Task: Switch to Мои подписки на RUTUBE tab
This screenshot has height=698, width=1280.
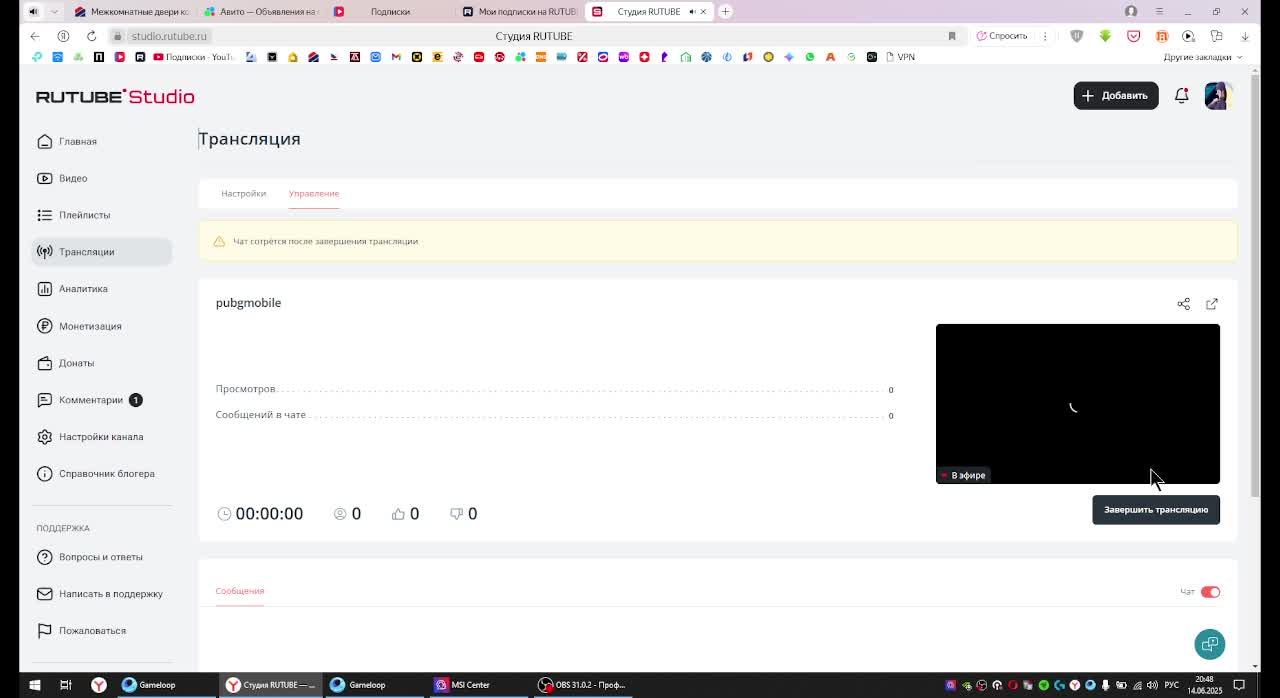Action: [x=519, y=12]
